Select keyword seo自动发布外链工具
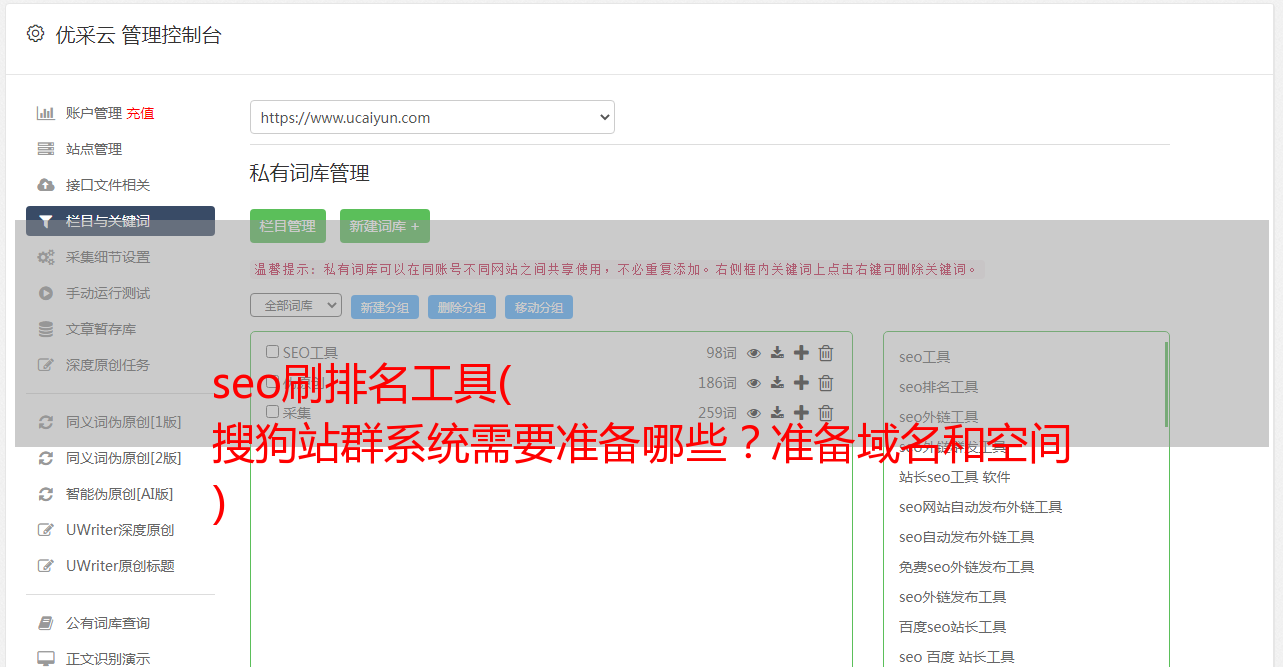1283x667 pixels. point(967,537)
